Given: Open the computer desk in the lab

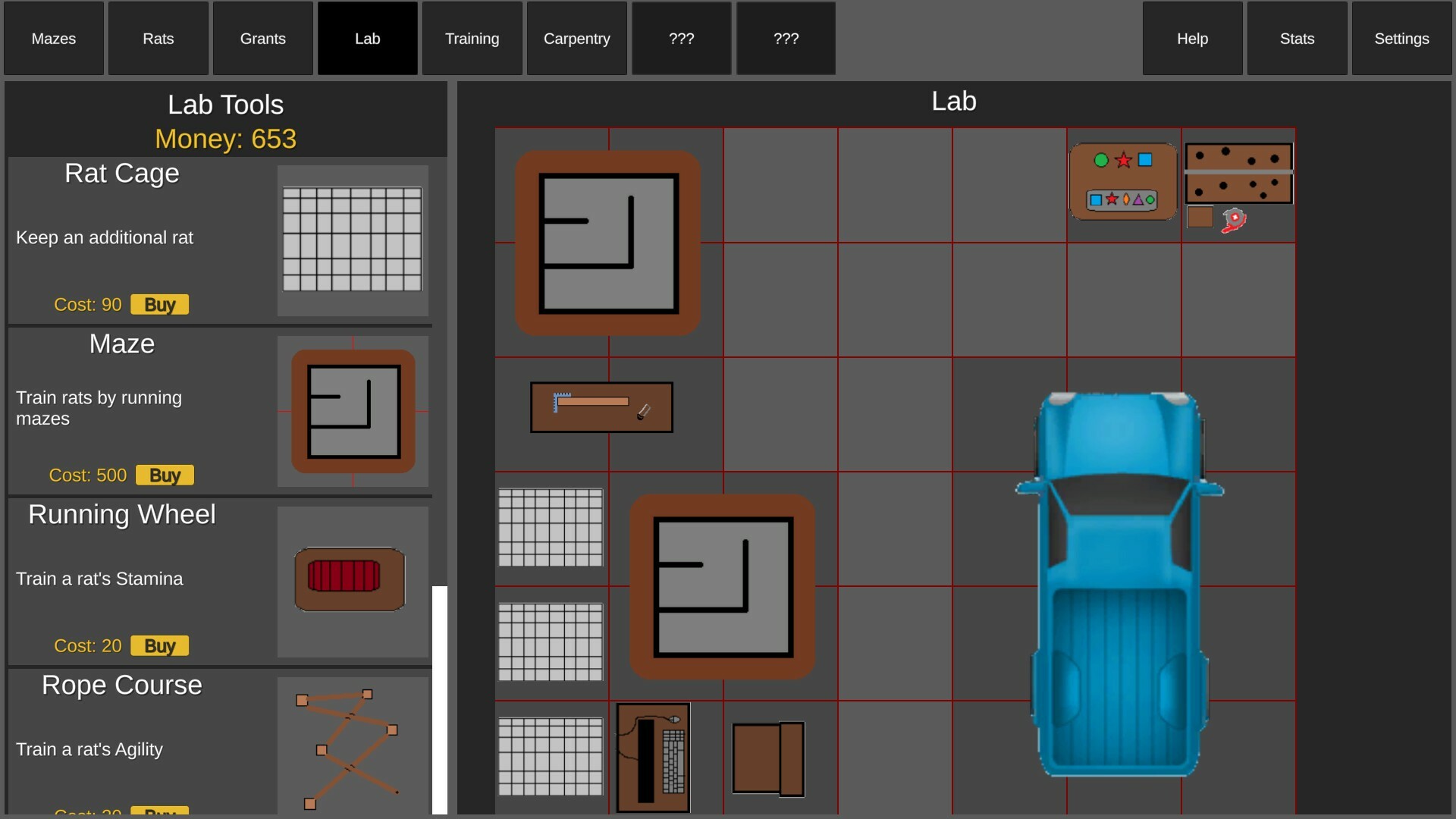Looking at the screenshot, I should coord(652,758).
